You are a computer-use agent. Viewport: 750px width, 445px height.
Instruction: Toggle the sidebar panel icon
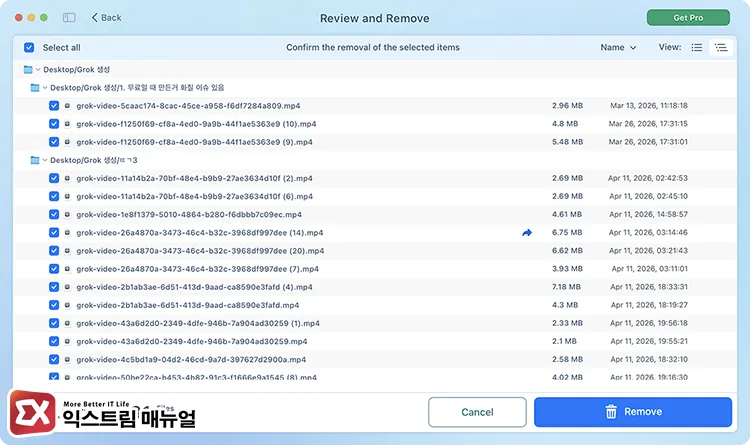click(69, 18)
